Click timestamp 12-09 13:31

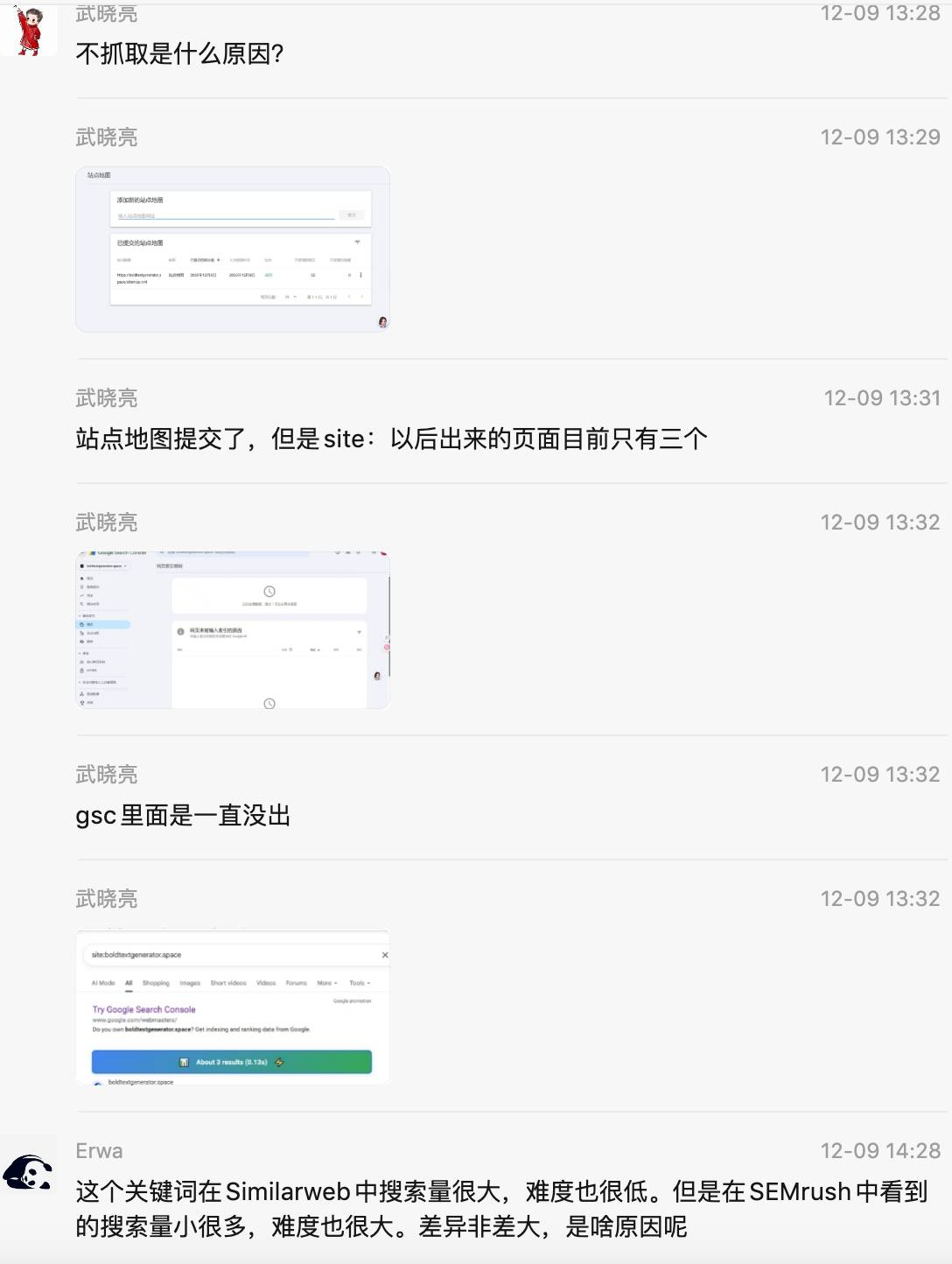(x=882, y=398)
